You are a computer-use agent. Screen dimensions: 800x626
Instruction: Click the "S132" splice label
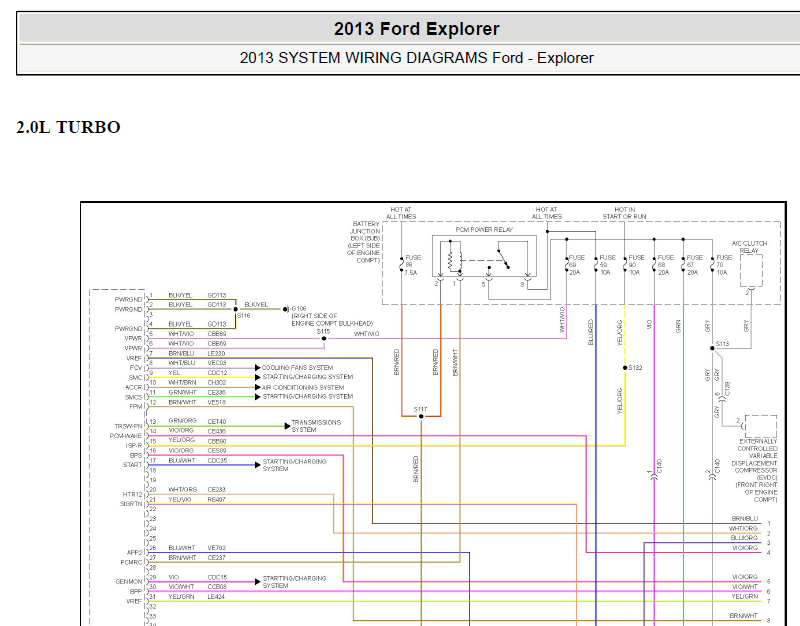(635, 367)
